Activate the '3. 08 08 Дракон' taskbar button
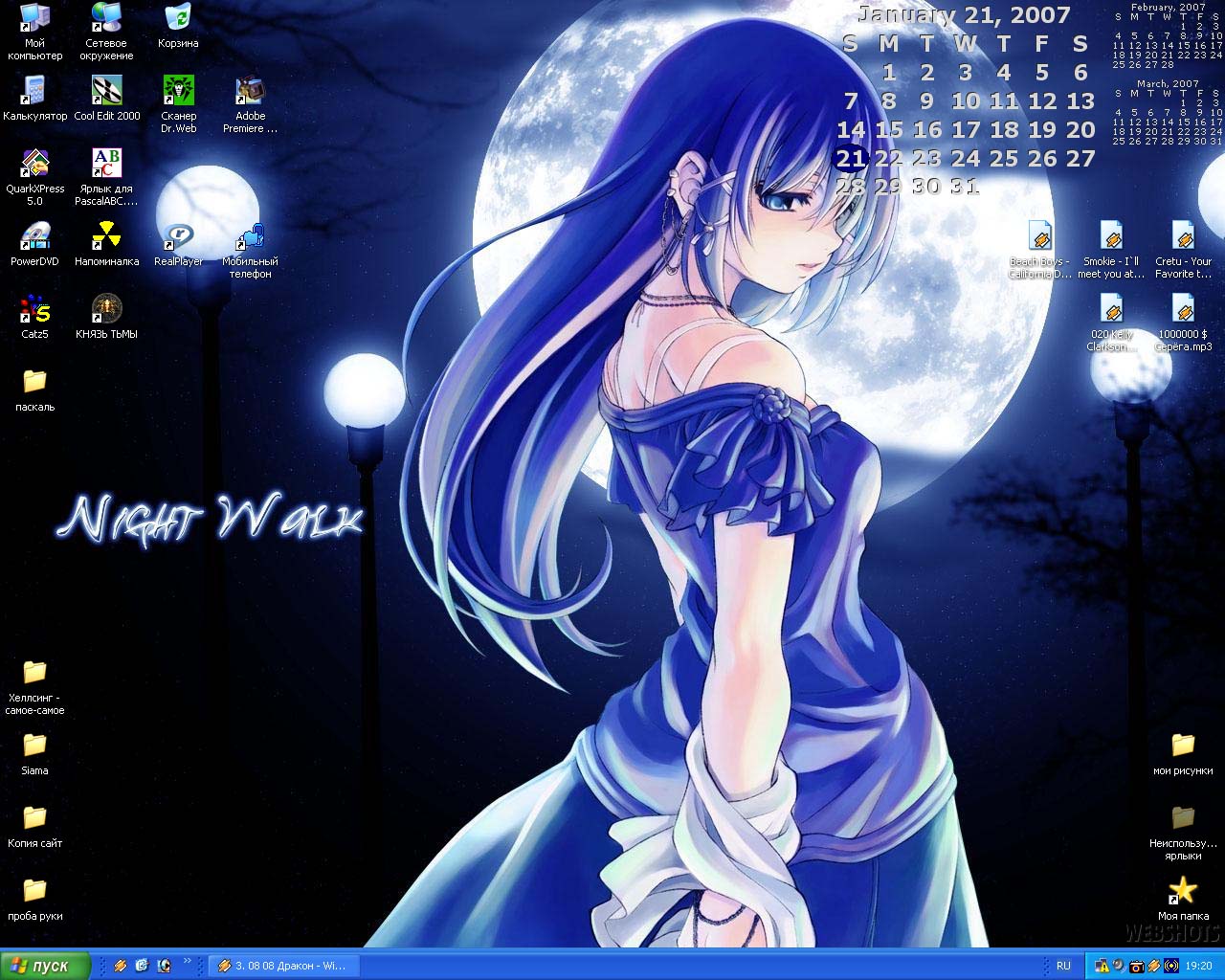The height and width of the screenshot is (980, 1225). tap(282, 966)
